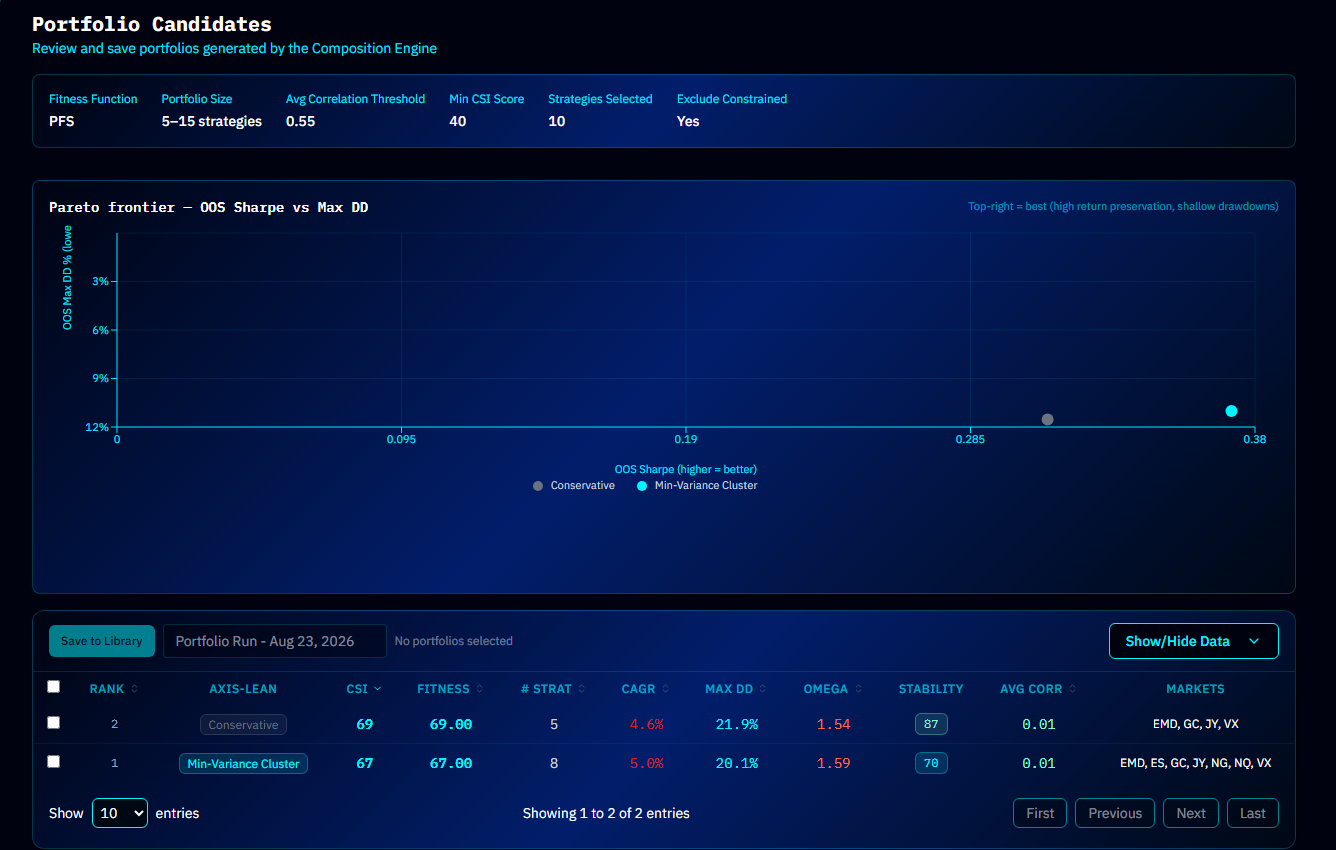Click the 'Pareto frontier — OOS Sharpe vs Max DD' title
Viewport: 1336px width, 850px height.
pyautogui.click(x=209, y=207)
